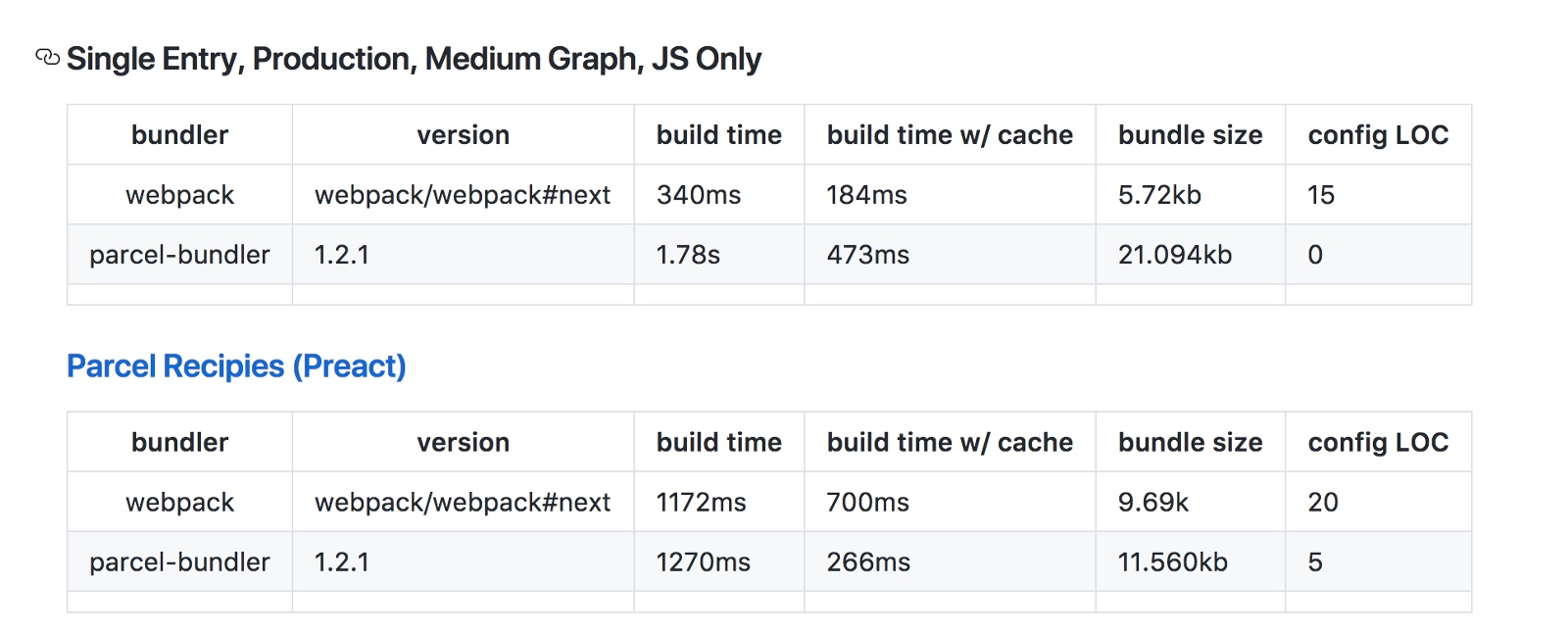Select the 11.560kb bundle size cell
The image size is (1568, 634).
click(1173, 562)
